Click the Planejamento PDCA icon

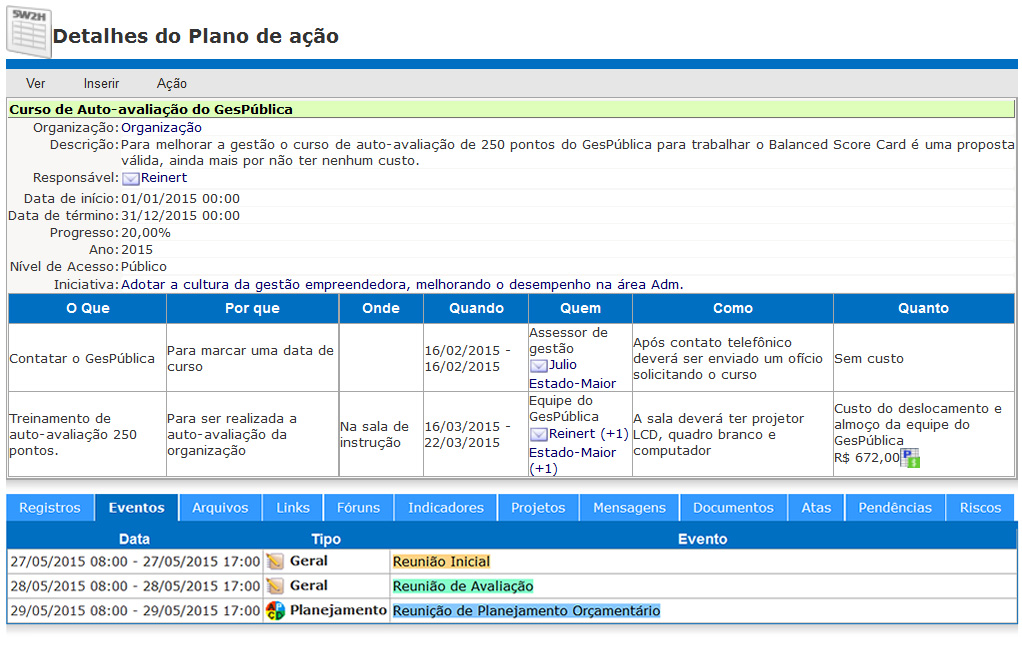(x=275, y=611)
